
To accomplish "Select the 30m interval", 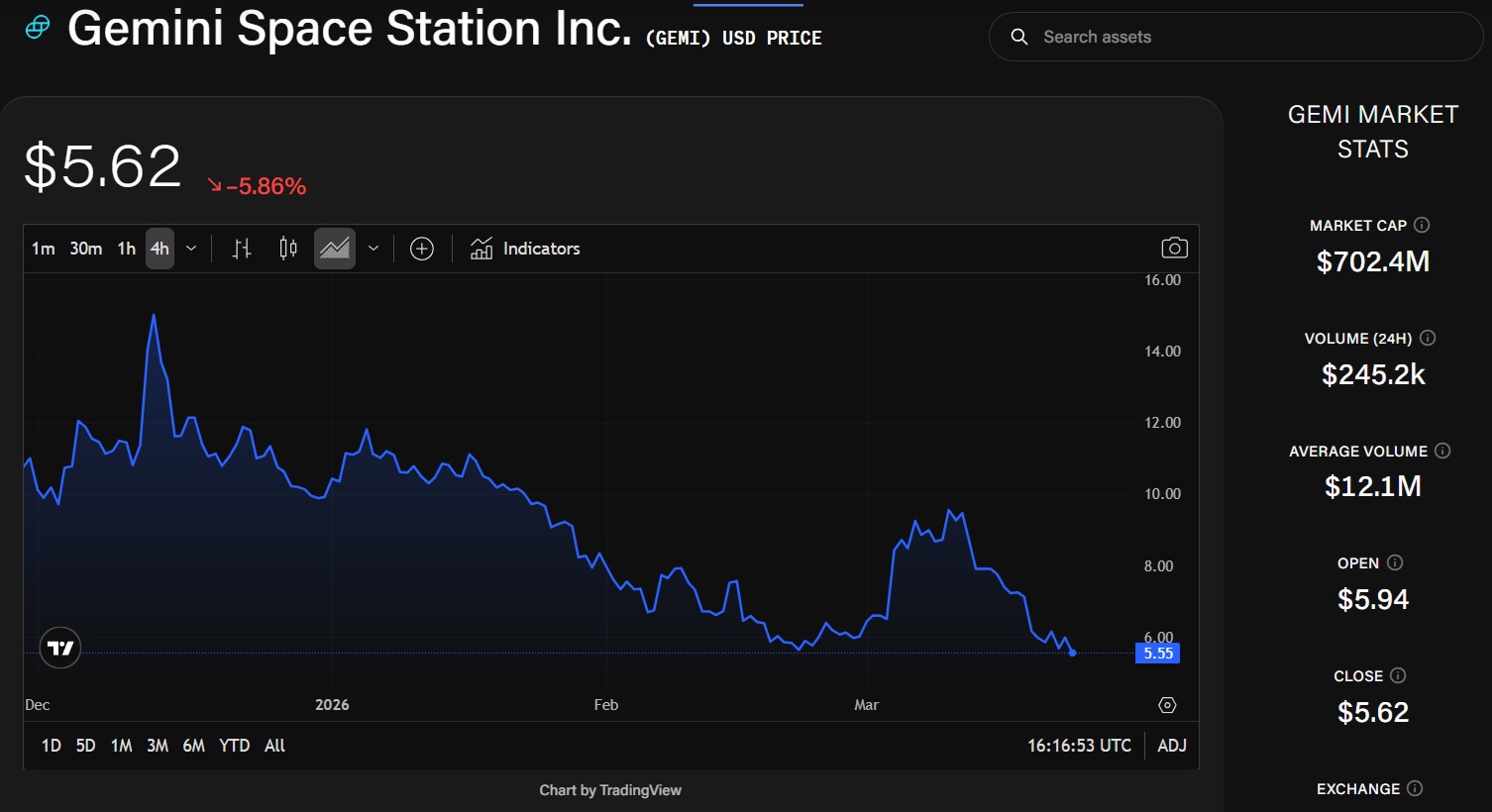I will [x=85, y=249].
